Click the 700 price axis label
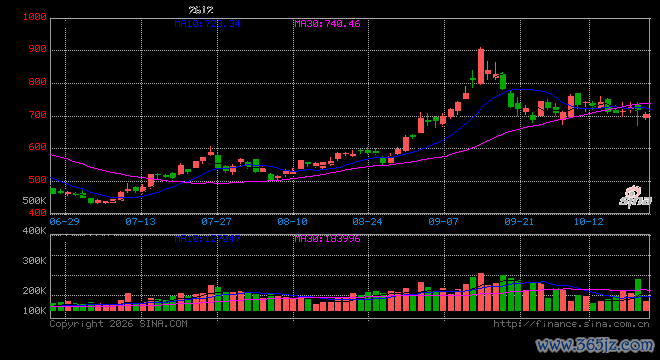This screenshot has width=660, height=360. coord(37,115)
